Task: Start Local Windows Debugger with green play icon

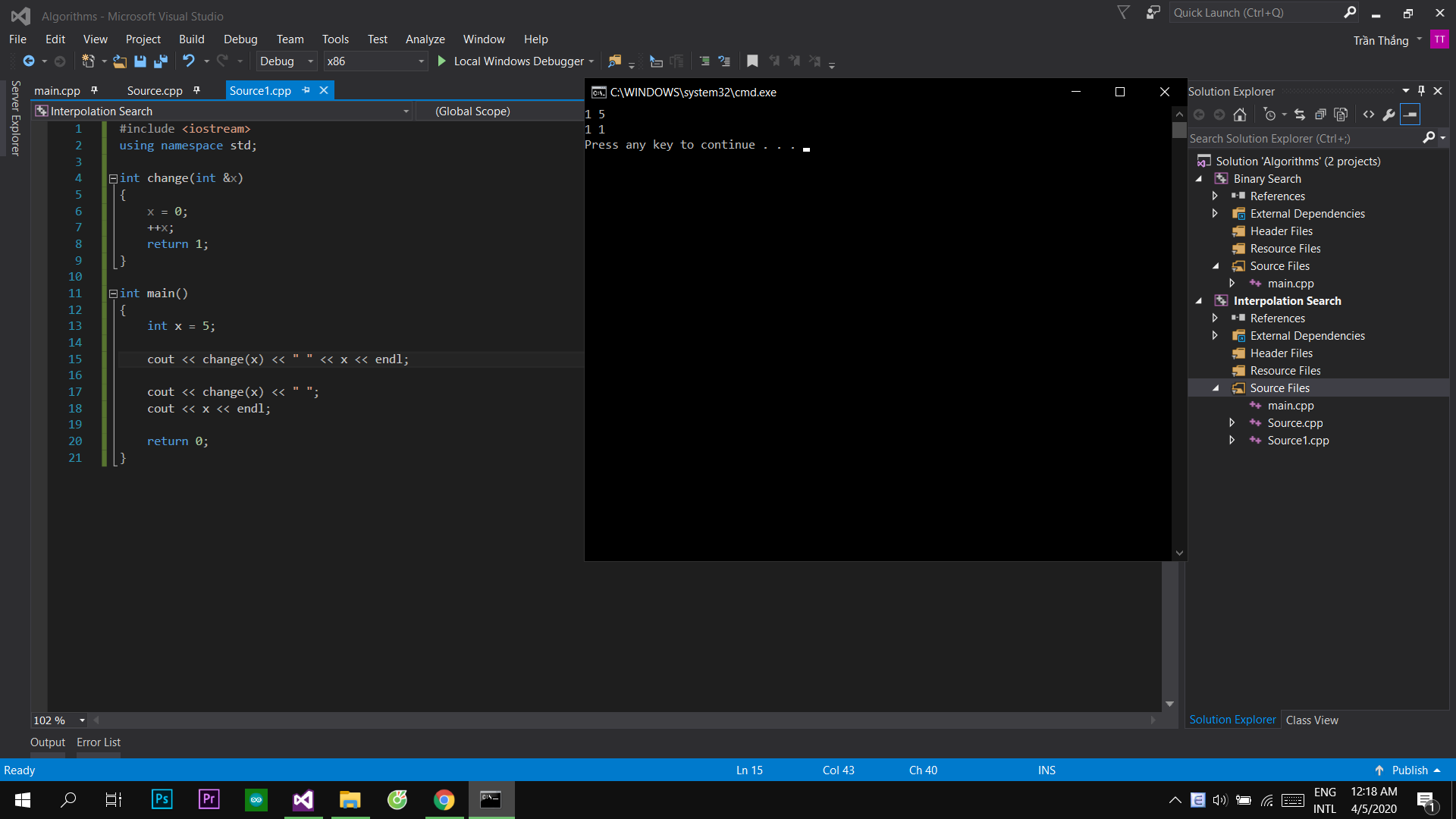Action: [441, 61]
